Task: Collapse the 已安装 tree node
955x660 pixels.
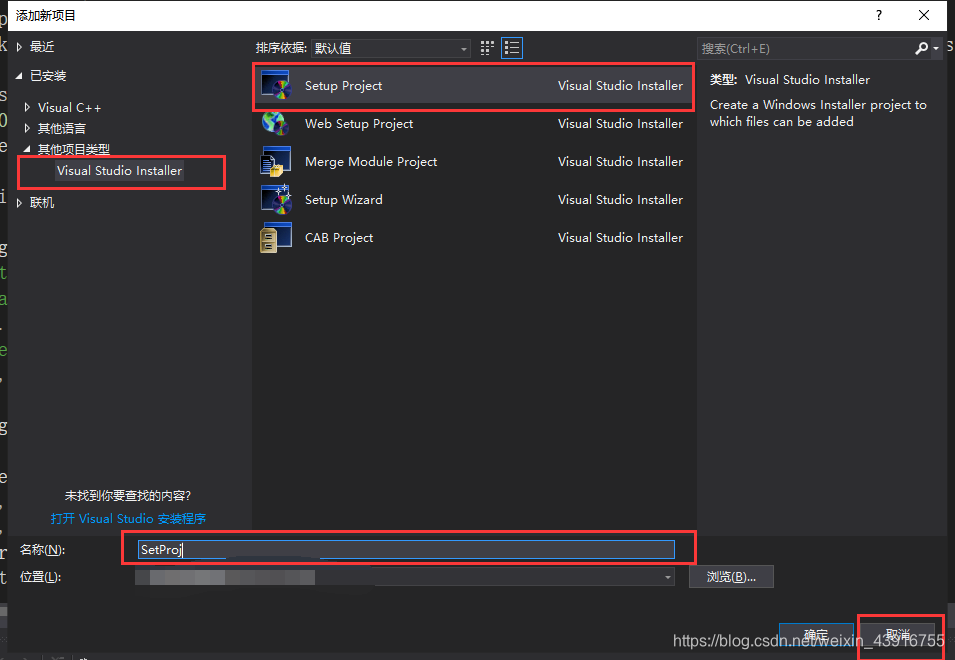Action: tap(19, 75)
